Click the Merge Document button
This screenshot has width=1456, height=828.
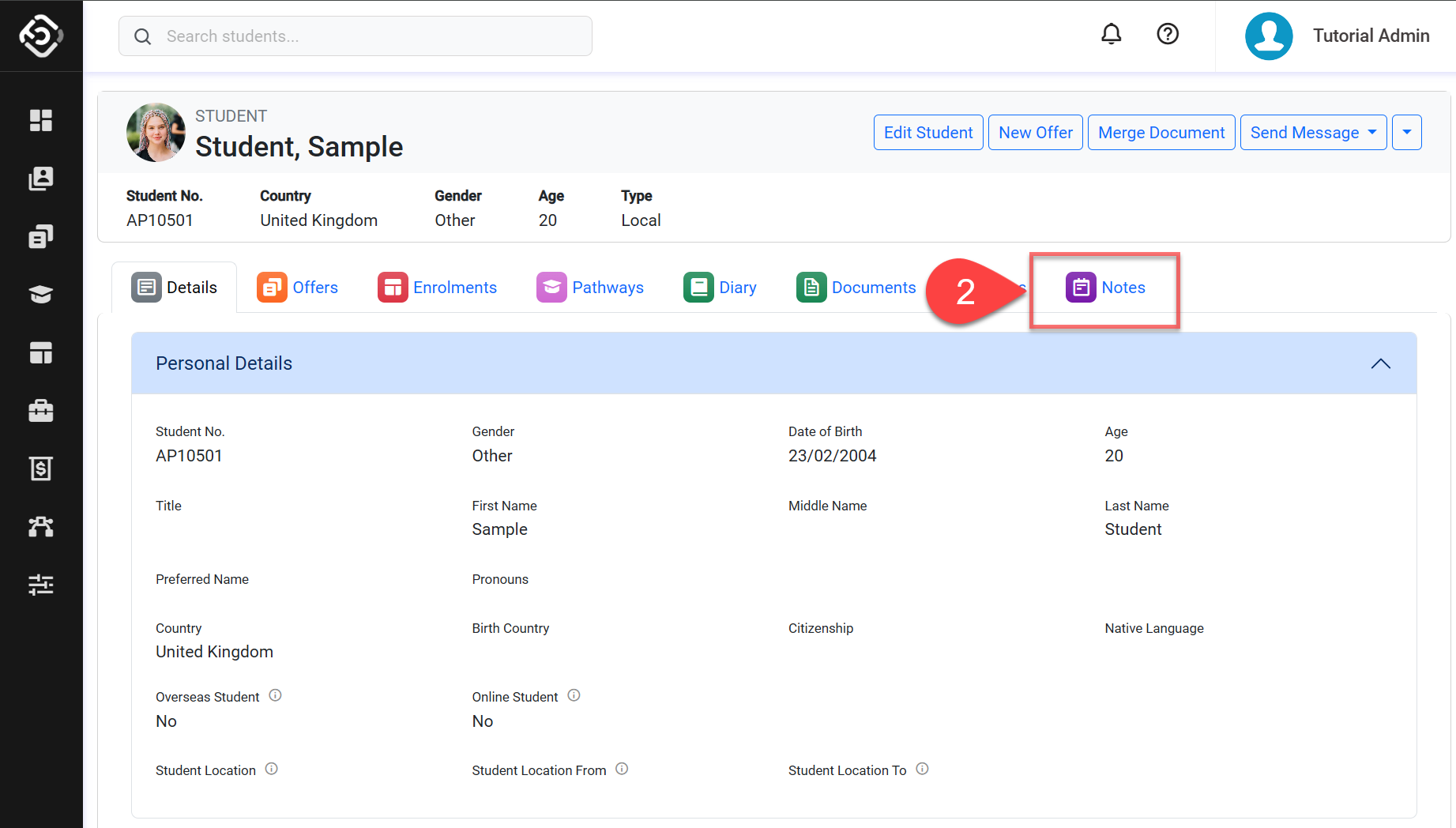(1161, 133)
